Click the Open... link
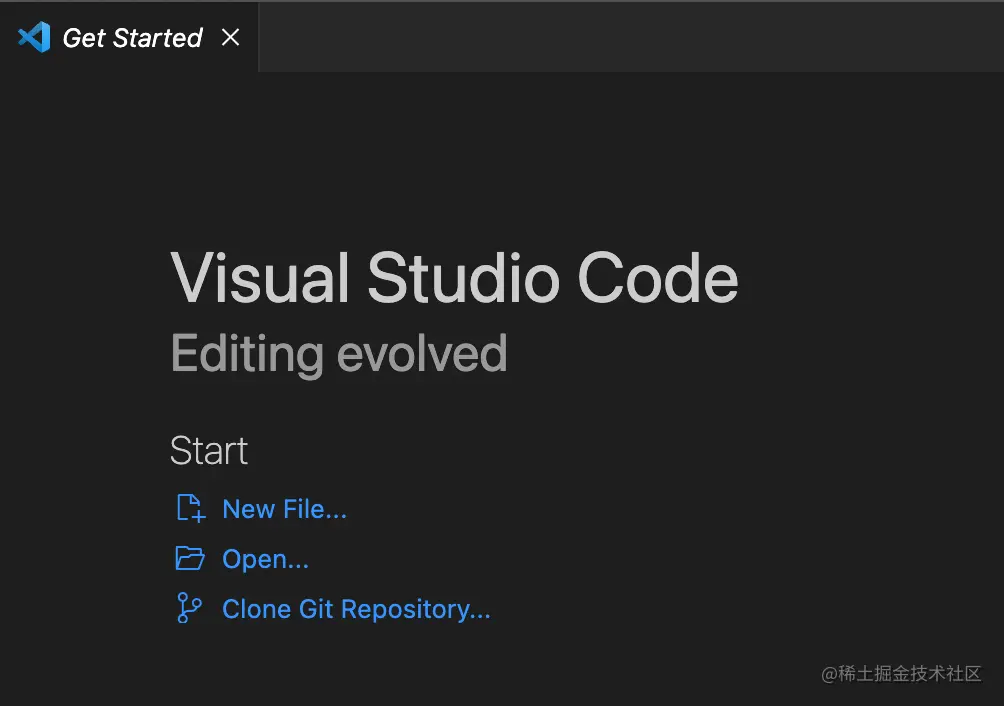Screen dimensions: 1004x706 click(x=265, y=559)
